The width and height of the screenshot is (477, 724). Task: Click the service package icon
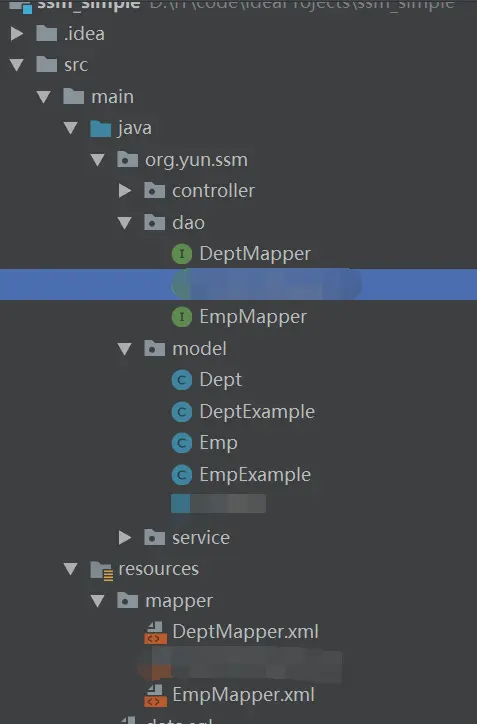coord(154,537)
